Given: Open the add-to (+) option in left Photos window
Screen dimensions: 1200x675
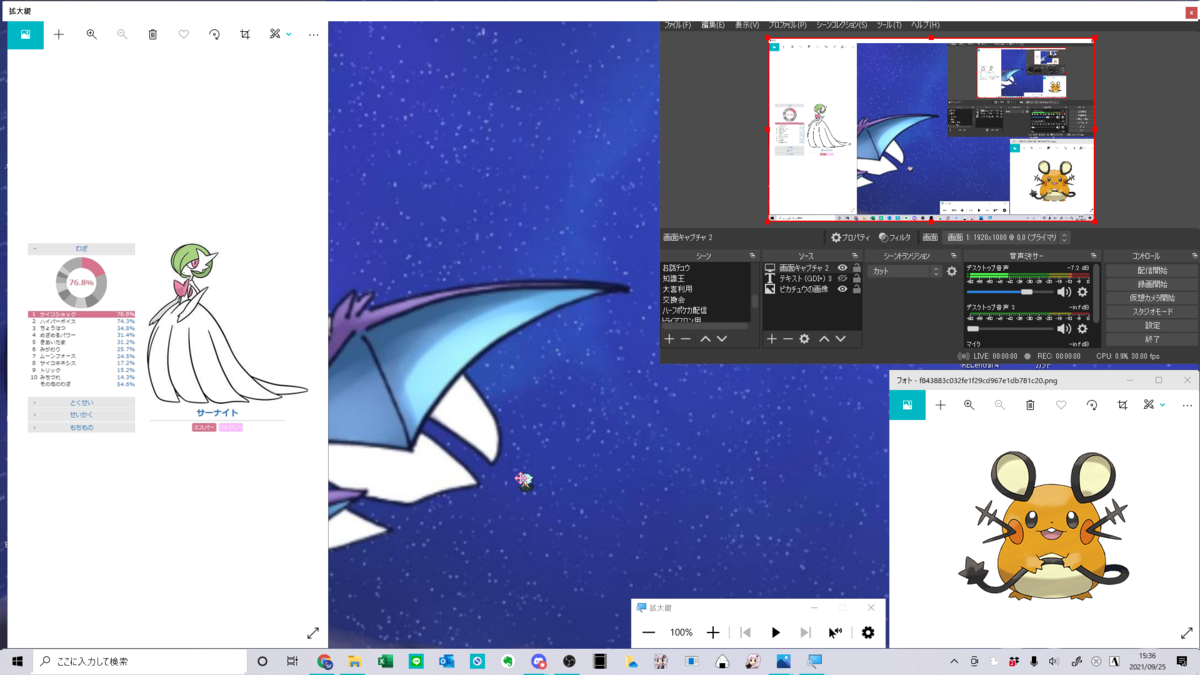Looking at the screenshot, I should 59,34.
